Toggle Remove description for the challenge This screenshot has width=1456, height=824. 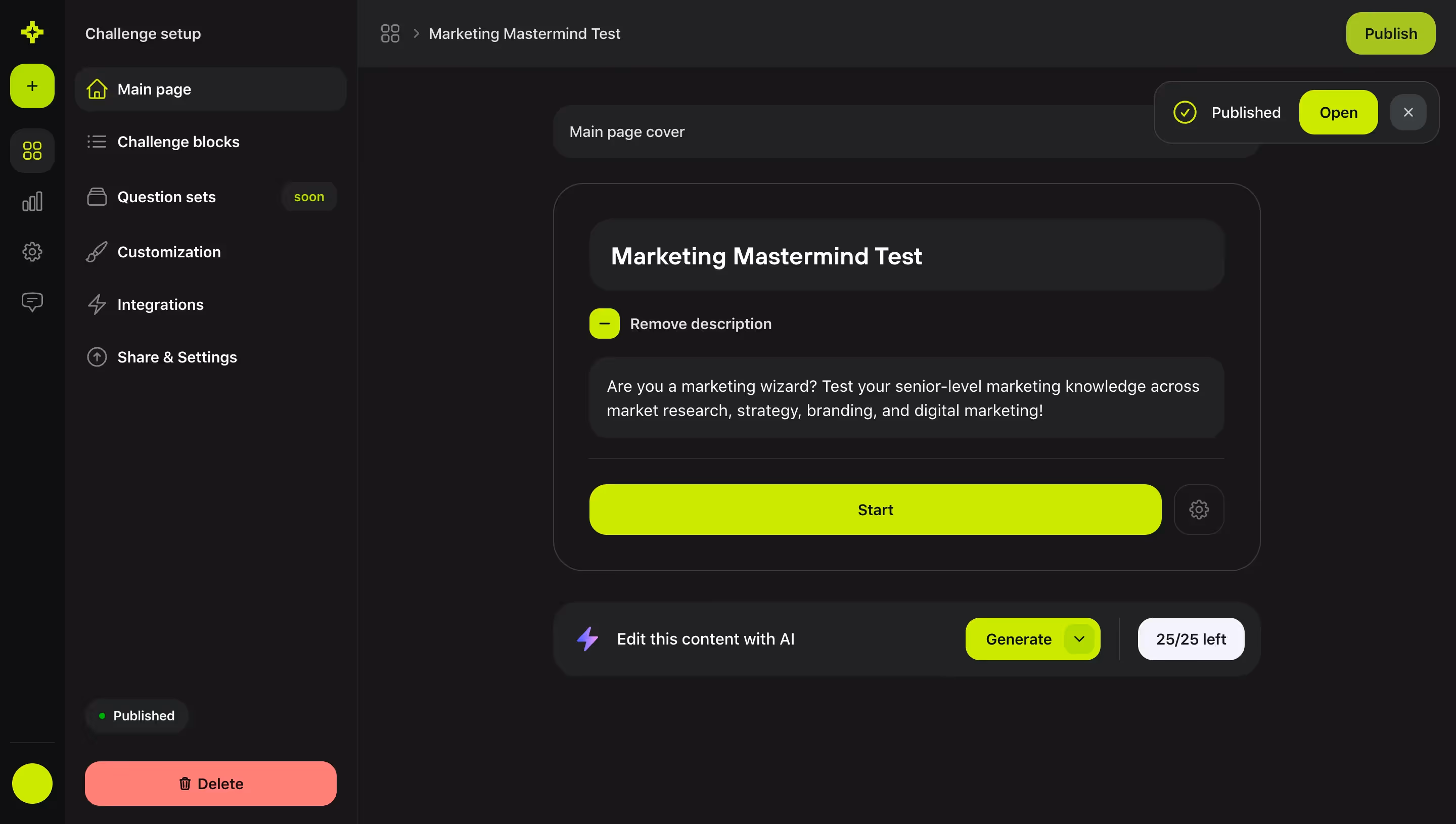[604, 323]
